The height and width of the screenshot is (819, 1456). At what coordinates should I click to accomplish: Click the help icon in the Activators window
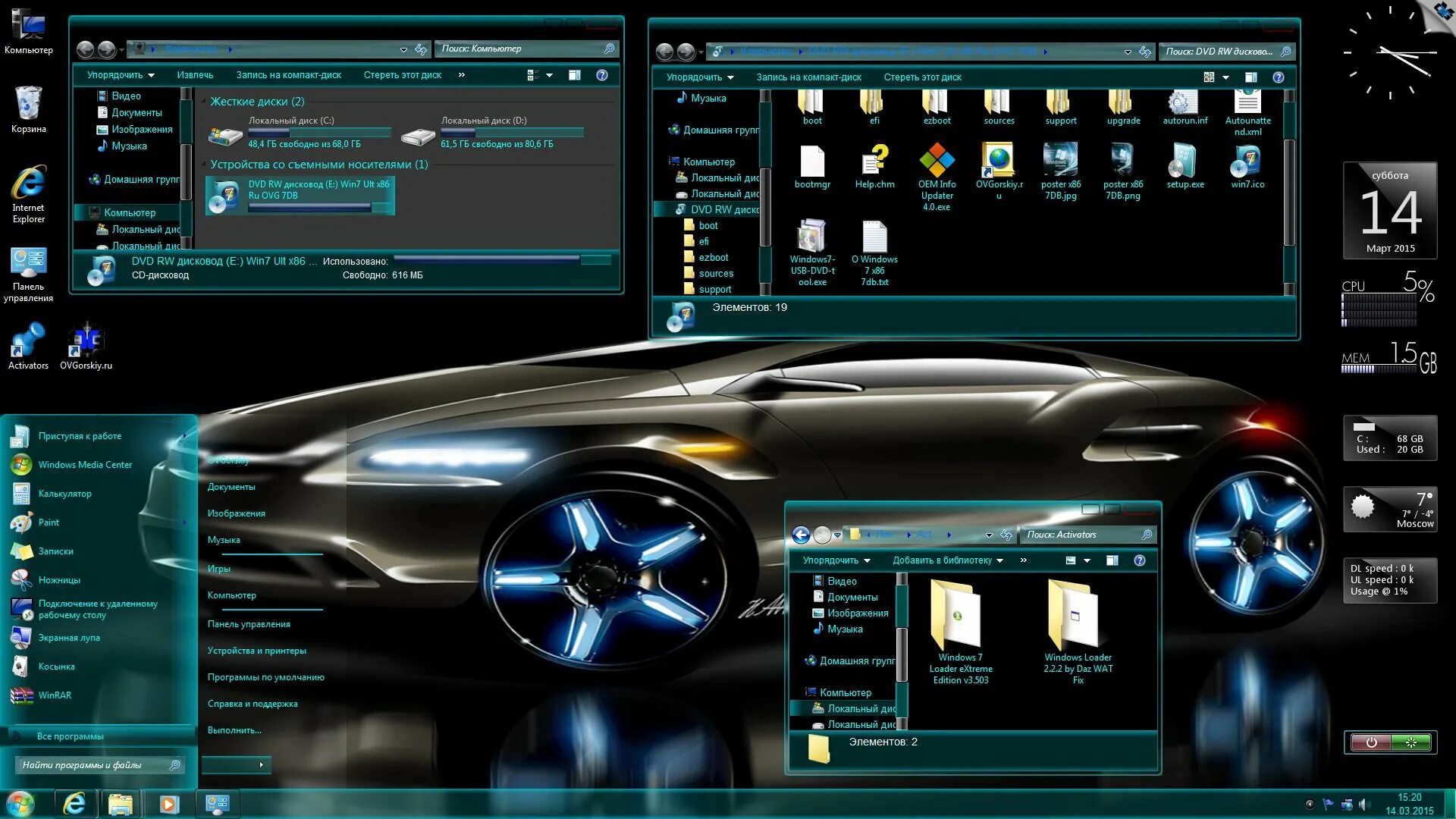[x=1139, y=560]
